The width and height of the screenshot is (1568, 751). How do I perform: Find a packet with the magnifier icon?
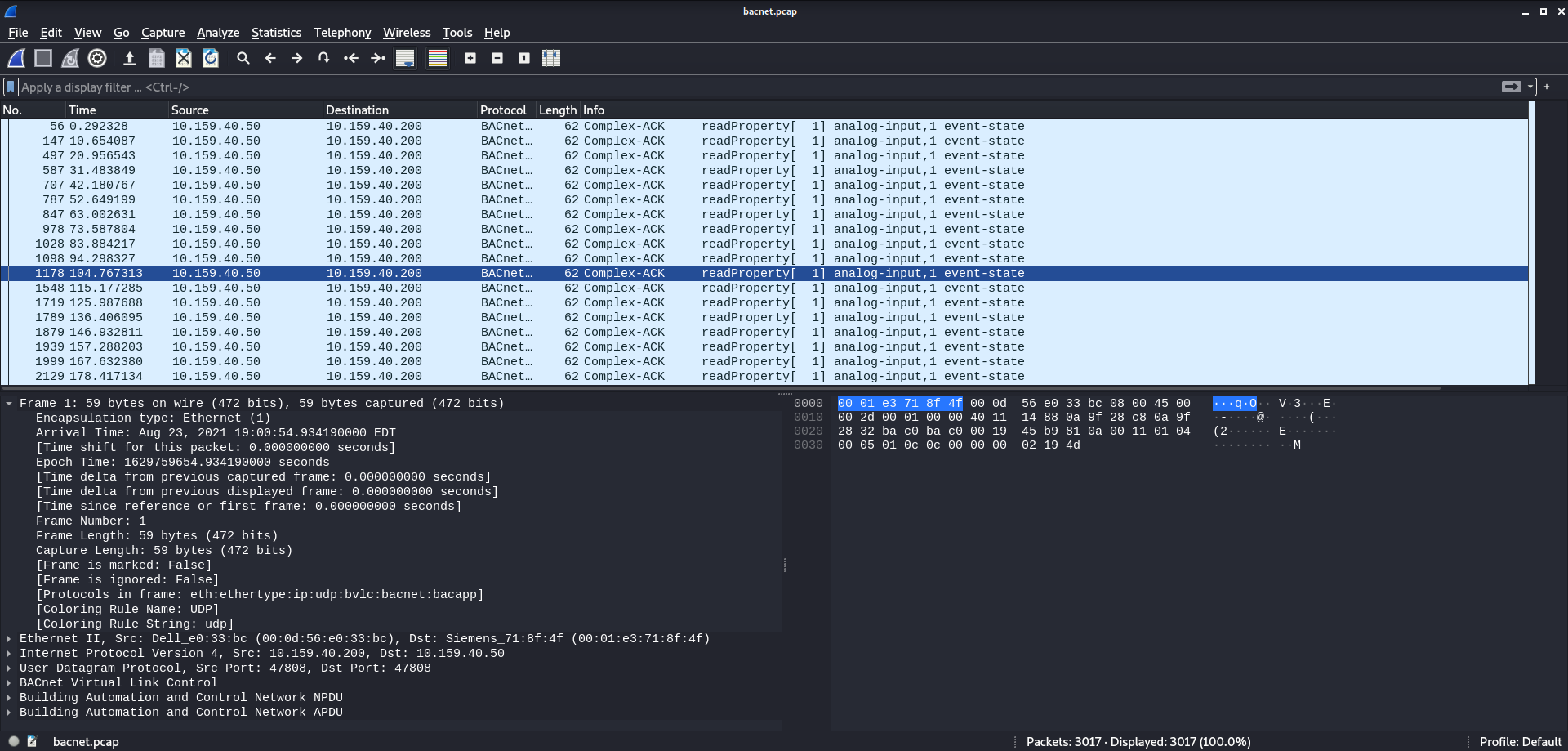click(x=243, y=58)
